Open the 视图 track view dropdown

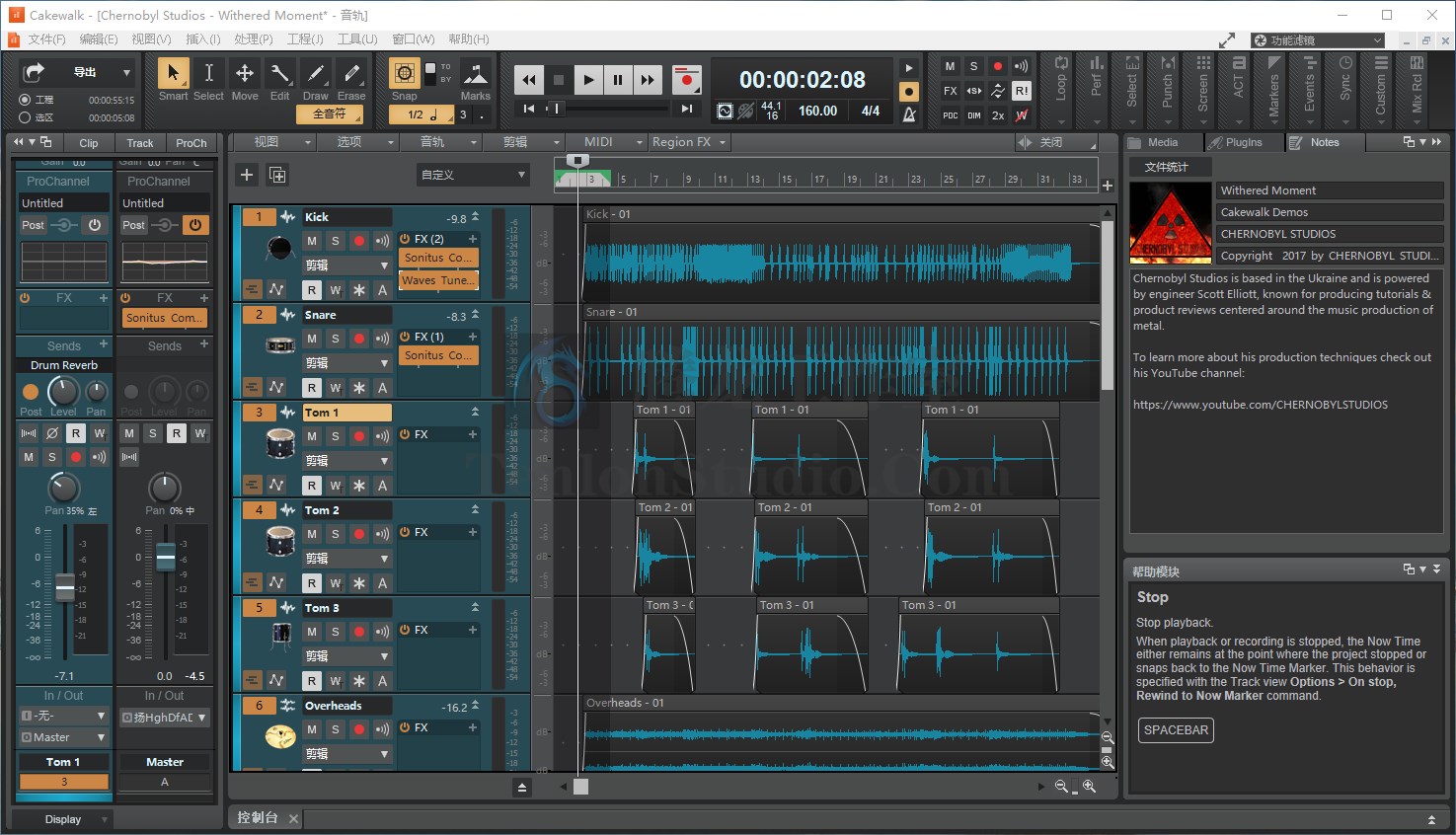point(273,142)
